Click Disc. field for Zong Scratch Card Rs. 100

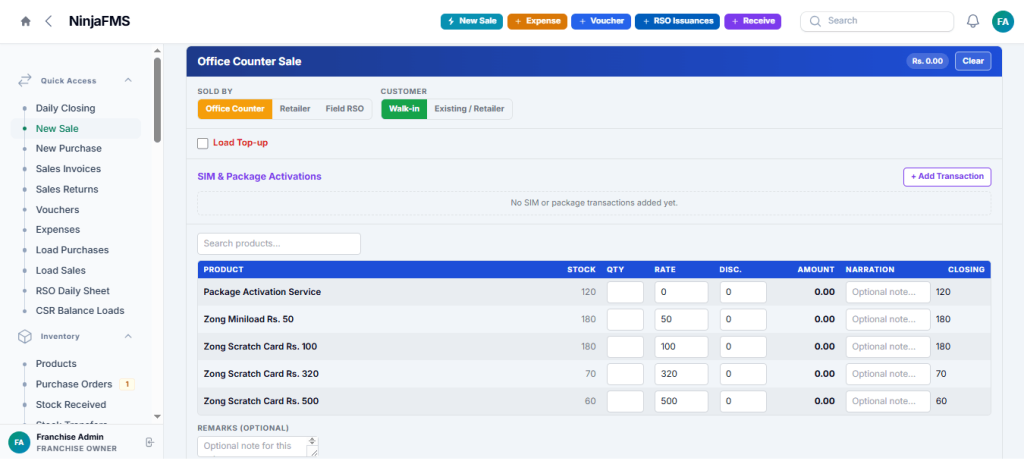coord(743,347)
